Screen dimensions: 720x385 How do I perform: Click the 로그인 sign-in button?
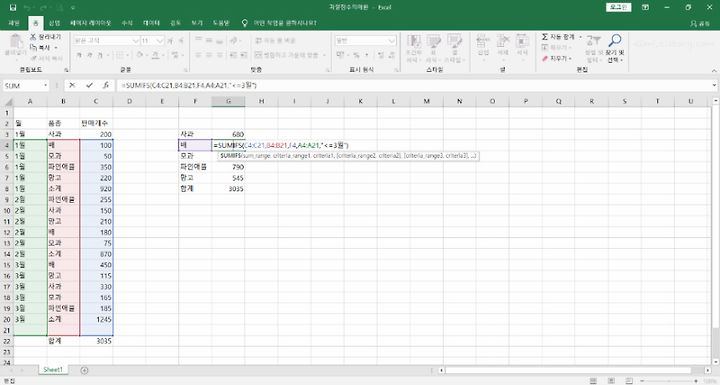pyautogui.click(x=619, y=7)
